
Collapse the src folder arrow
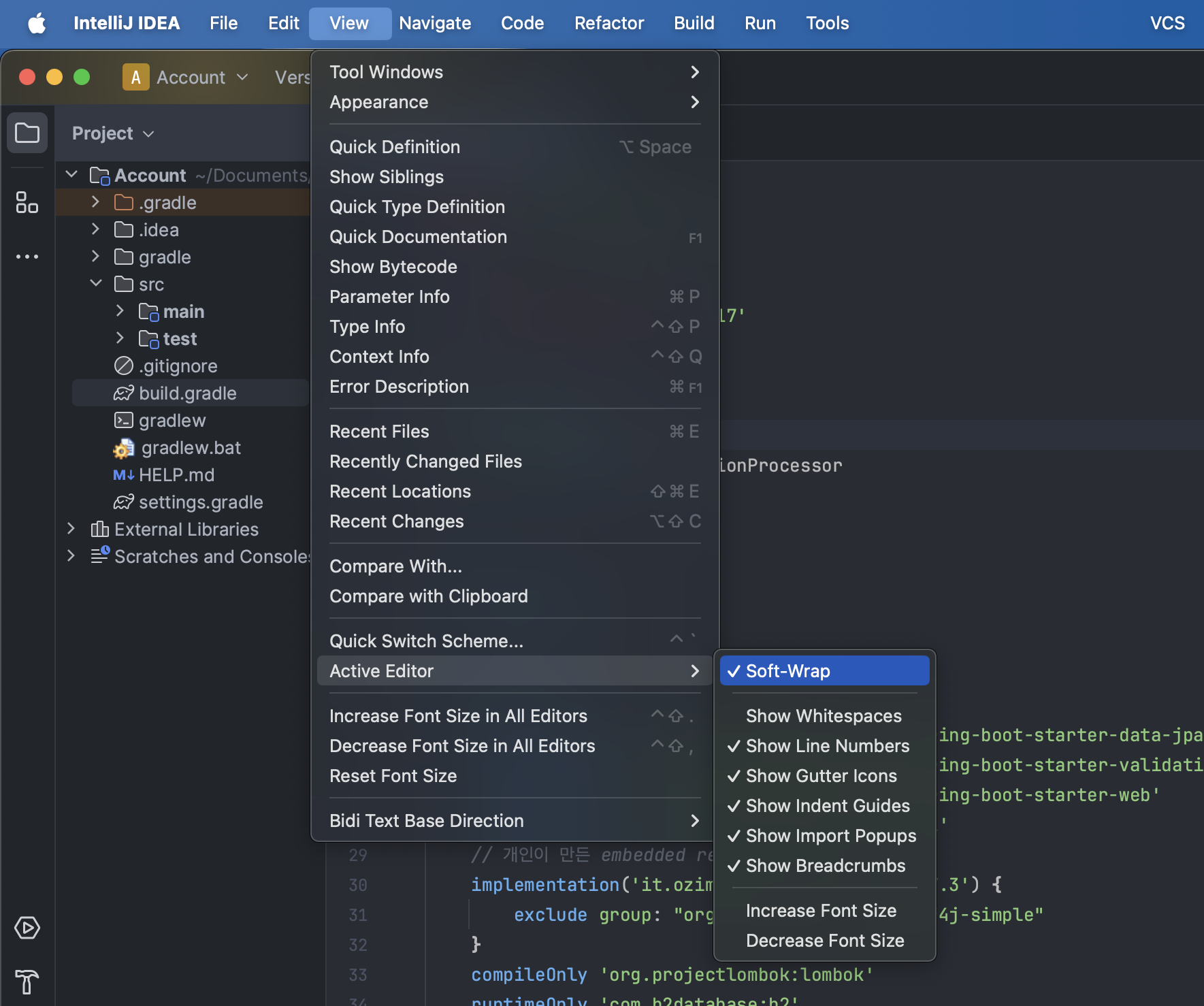pos(95,284)
